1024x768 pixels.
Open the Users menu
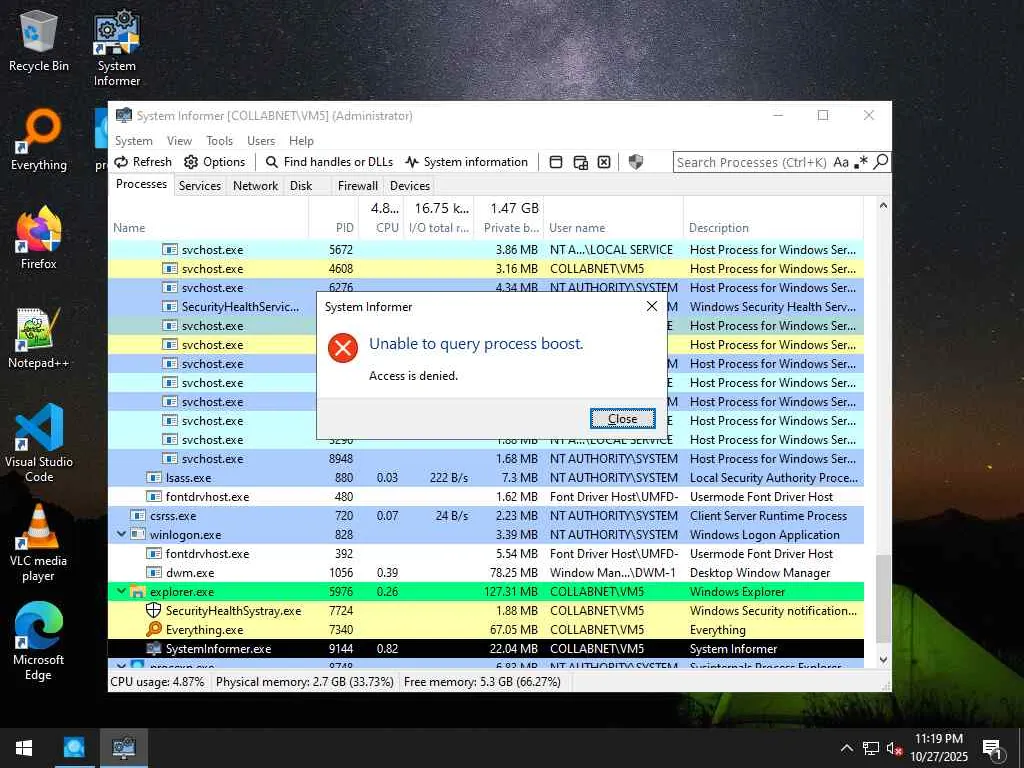261,140
